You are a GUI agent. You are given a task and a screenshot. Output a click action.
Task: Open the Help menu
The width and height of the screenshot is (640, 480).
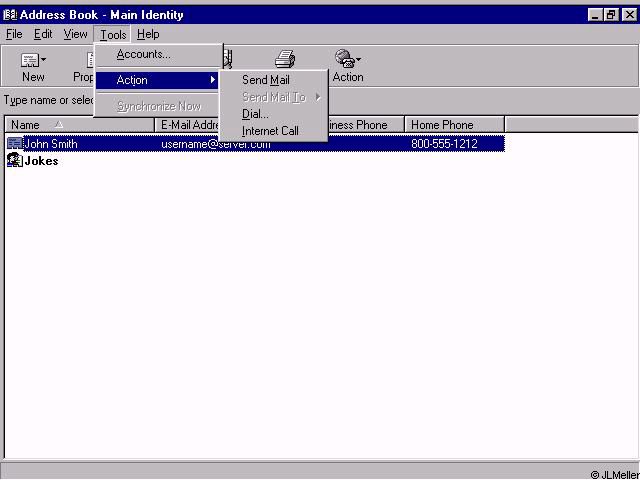148,34
